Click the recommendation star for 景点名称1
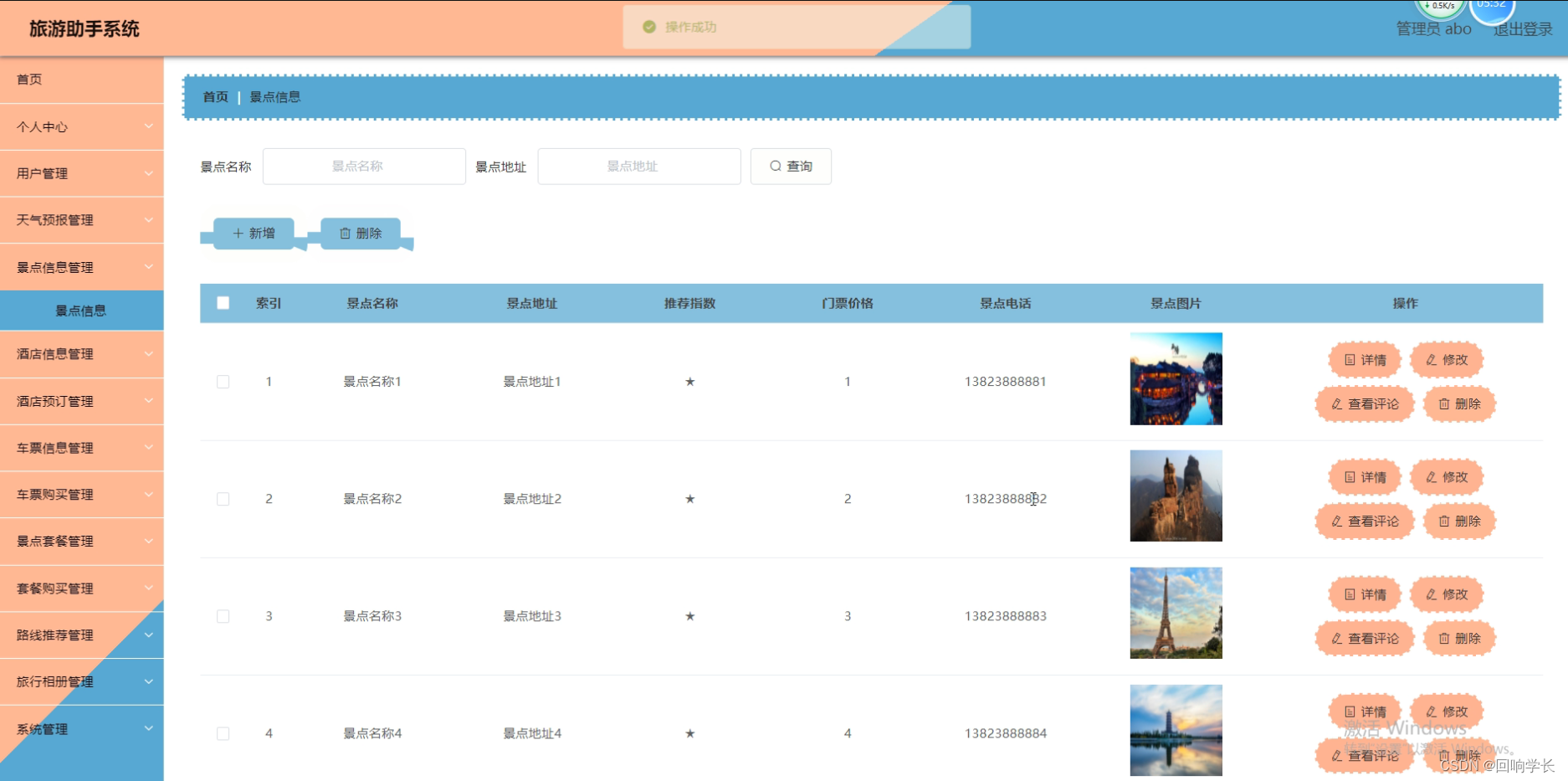Viewport: 1568px width, 781px height. point(690,382)
